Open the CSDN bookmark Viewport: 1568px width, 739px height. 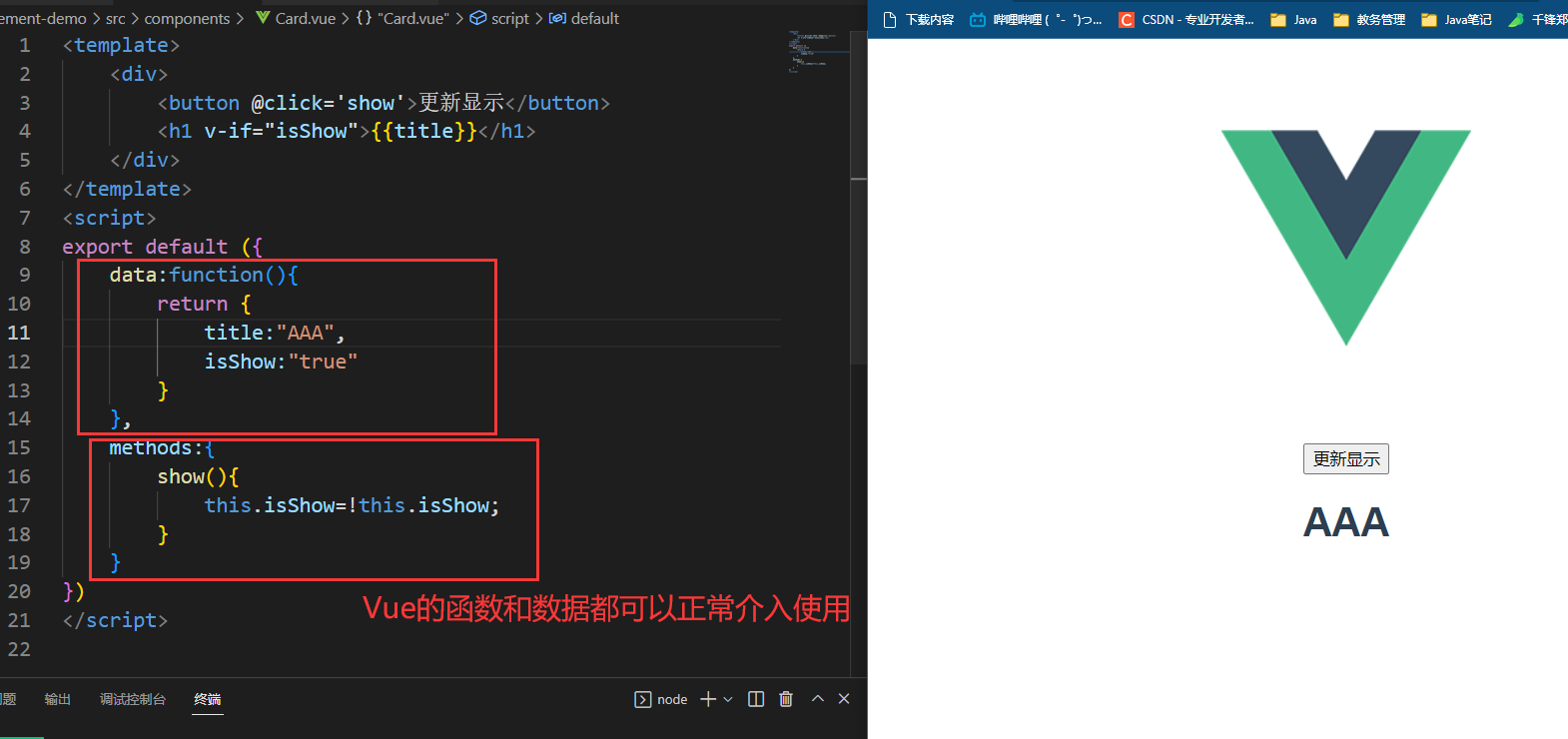[1186, 19]
